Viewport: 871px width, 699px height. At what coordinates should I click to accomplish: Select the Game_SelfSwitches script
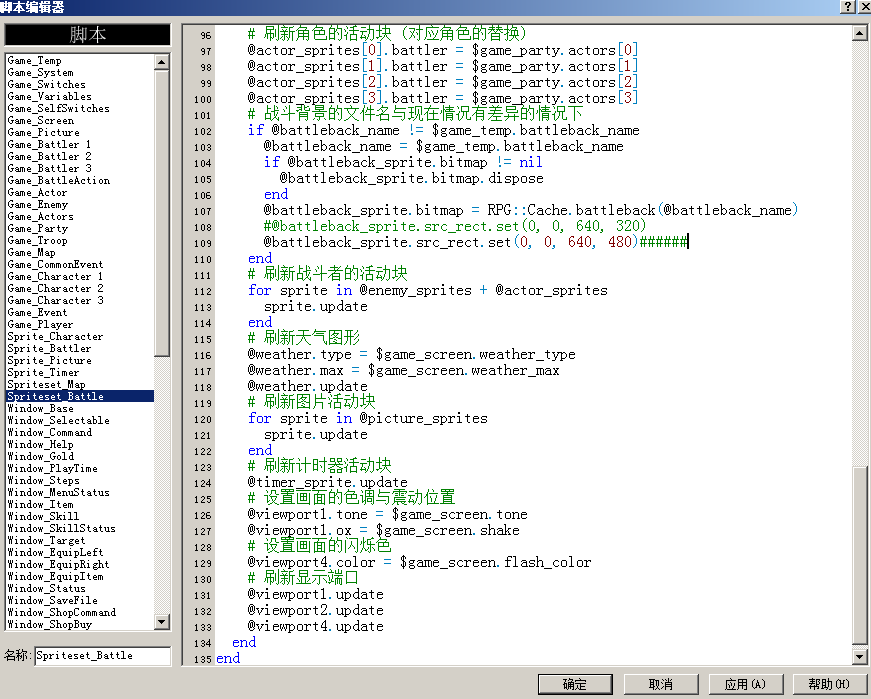[x=58, y=108]
